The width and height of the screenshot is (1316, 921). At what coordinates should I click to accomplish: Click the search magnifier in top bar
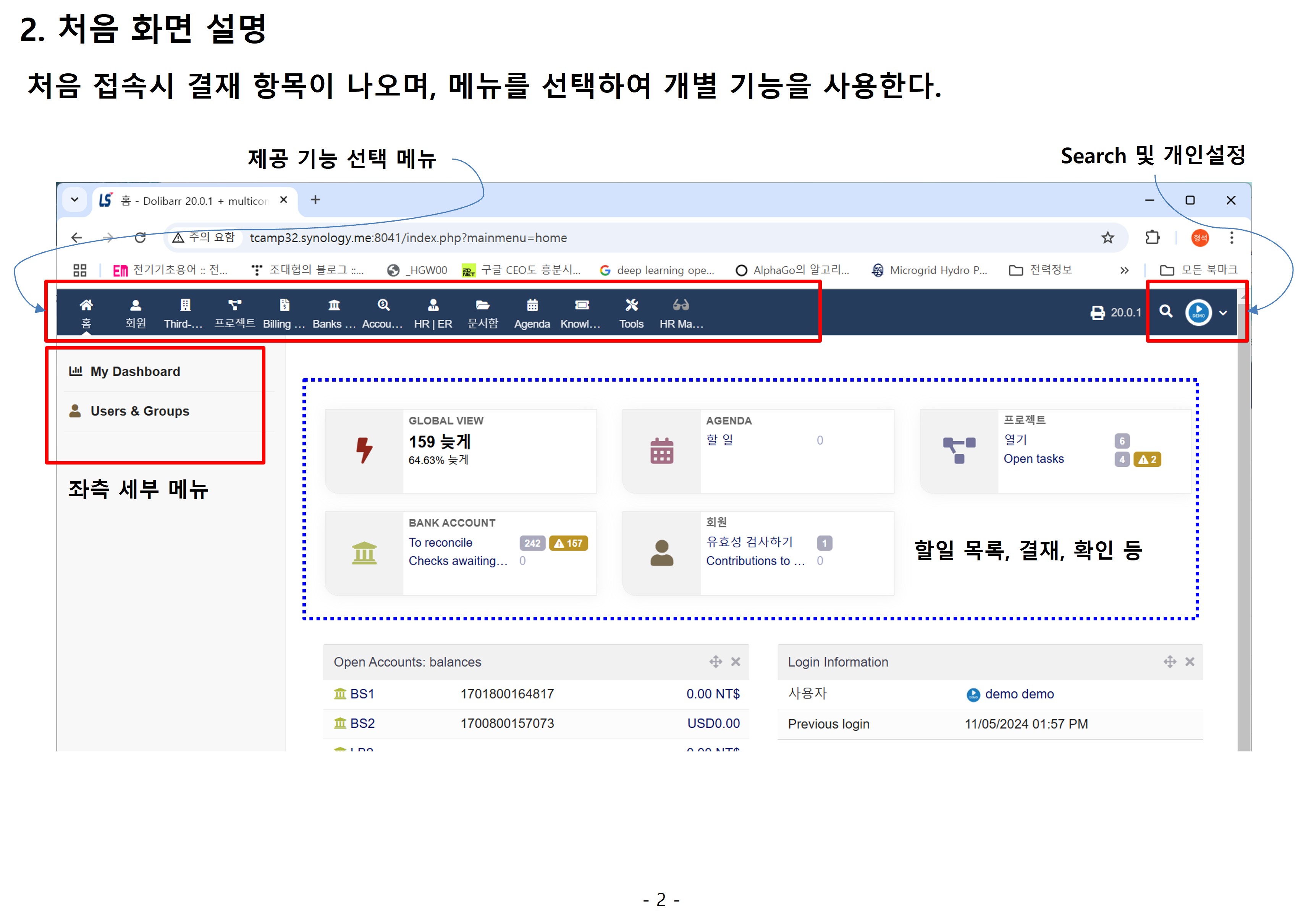point(1165,311)
